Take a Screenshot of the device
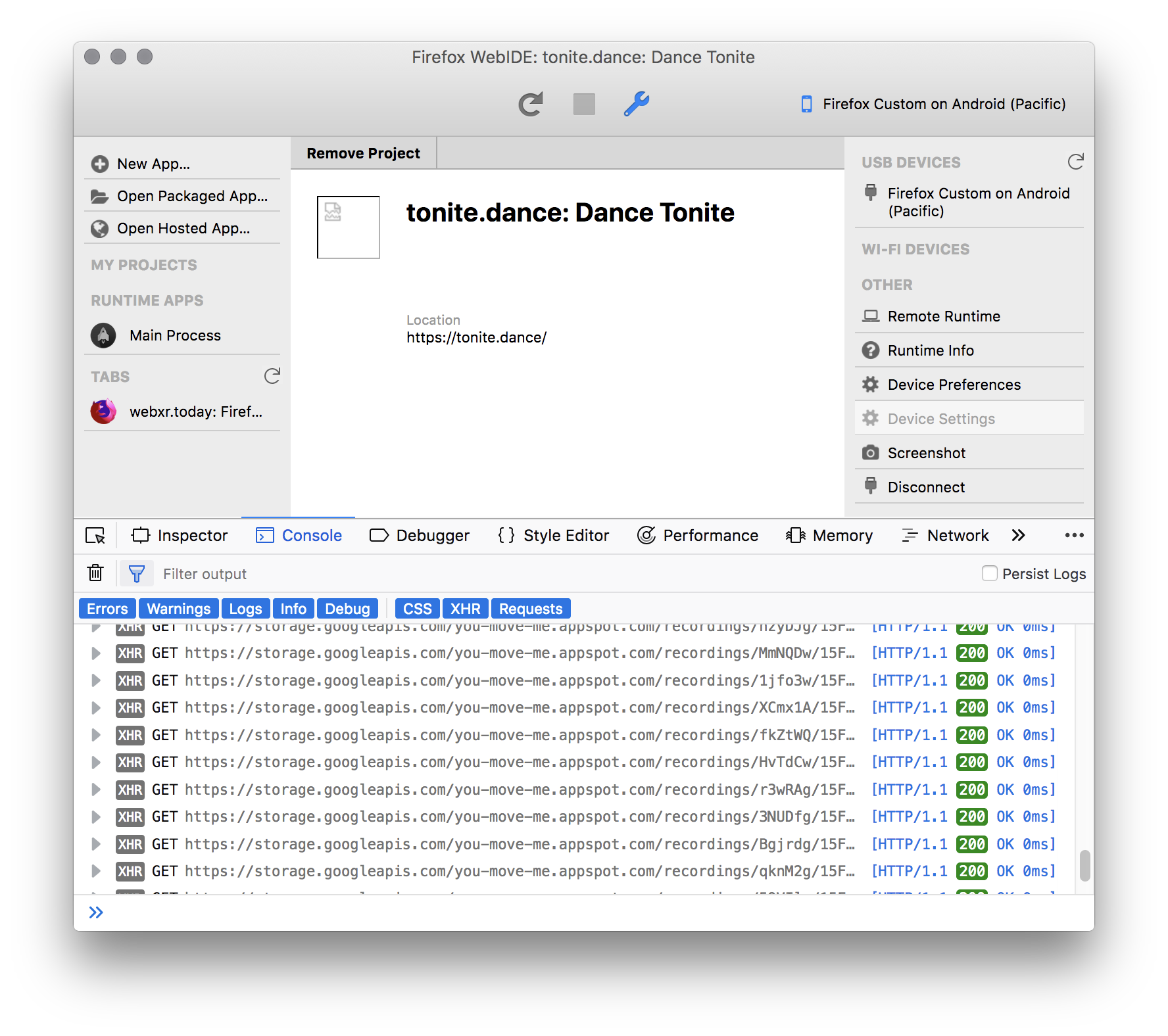 click(x=969, y=453)
